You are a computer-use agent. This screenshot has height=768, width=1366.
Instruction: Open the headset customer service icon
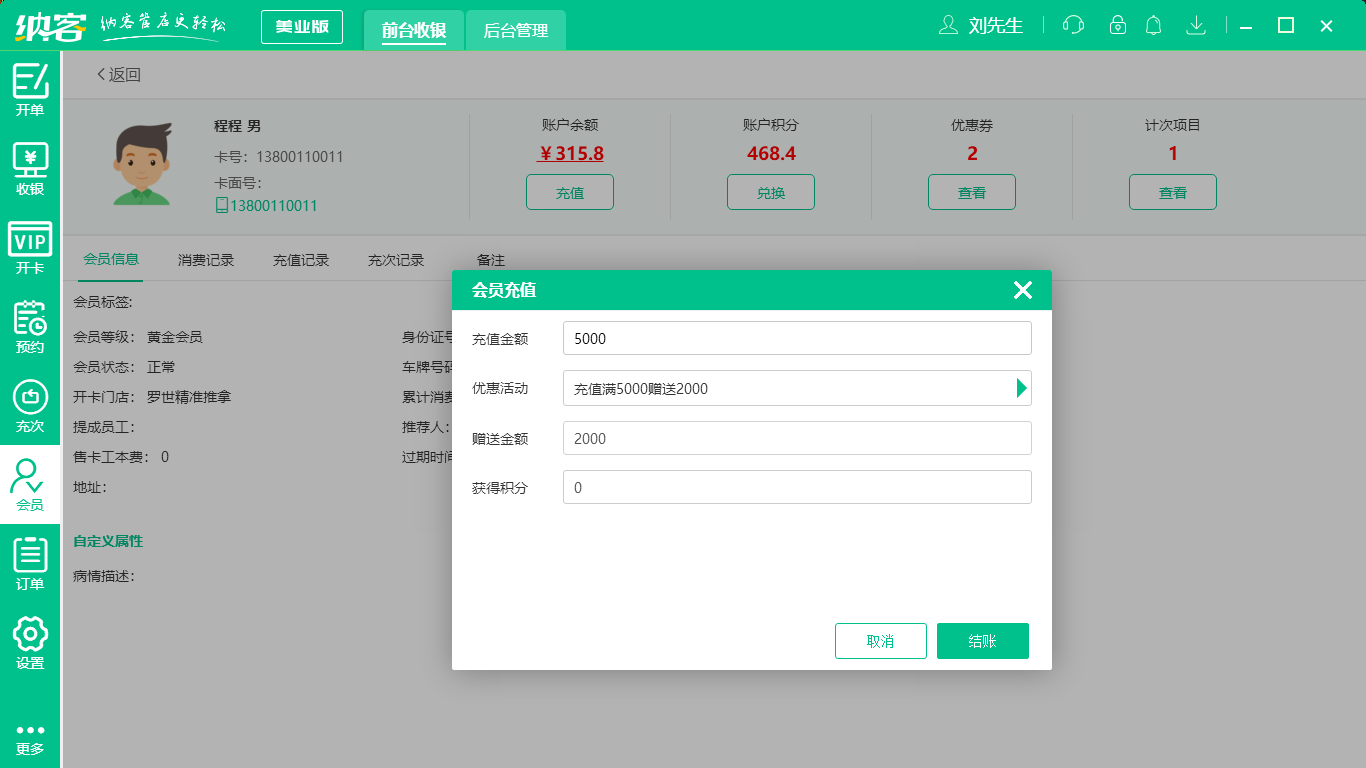1072,25
